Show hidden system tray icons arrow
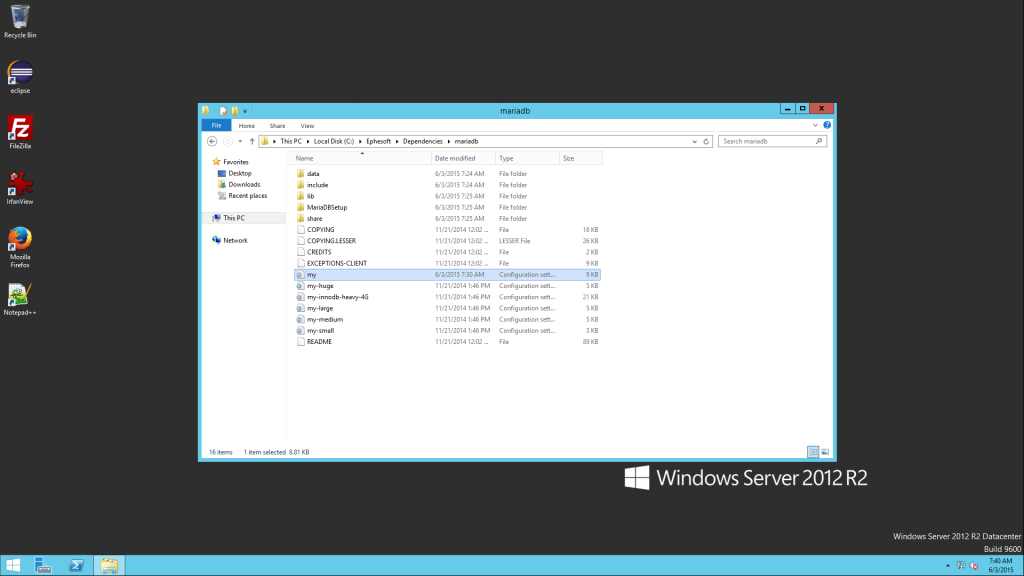The image size is (1024, 576). pos(948,566)
